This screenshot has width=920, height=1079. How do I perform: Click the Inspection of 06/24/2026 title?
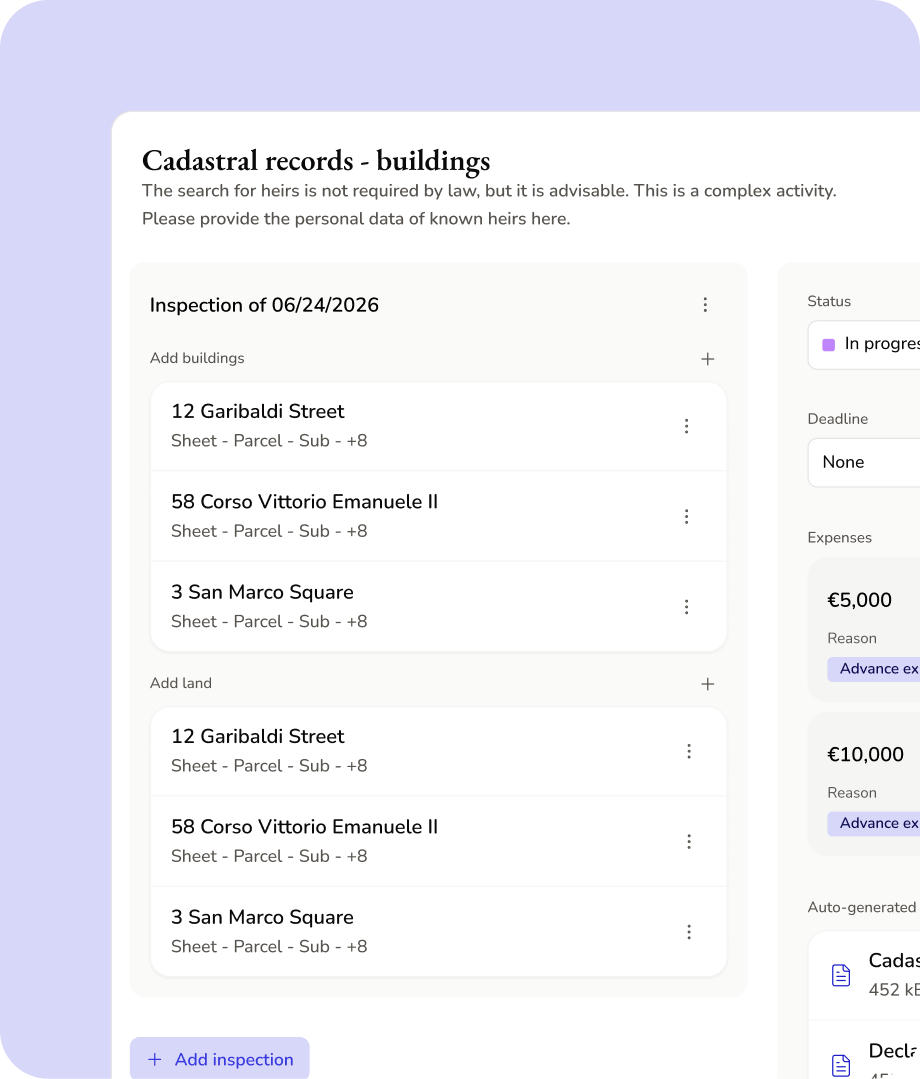point(264,305)
